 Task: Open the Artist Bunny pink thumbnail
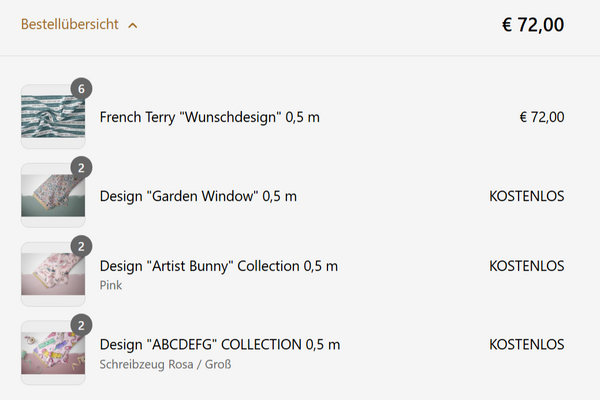(x=53, y=274)
